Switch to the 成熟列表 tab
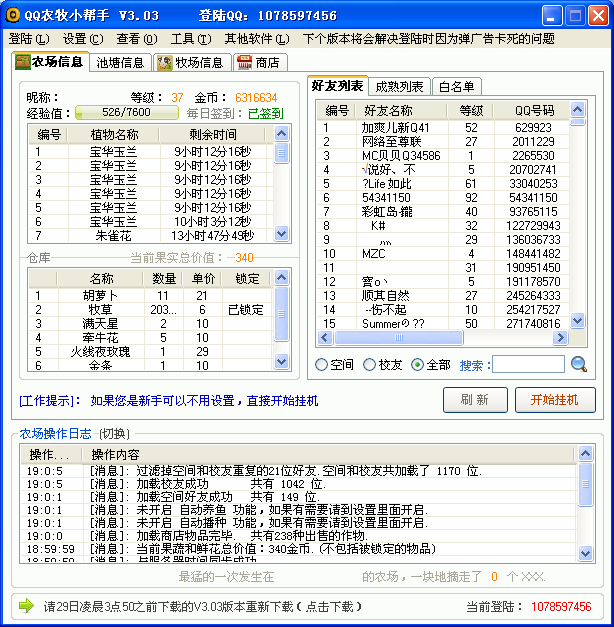The width and height of the screenshot is (614, 627). (x=399, y=87)
